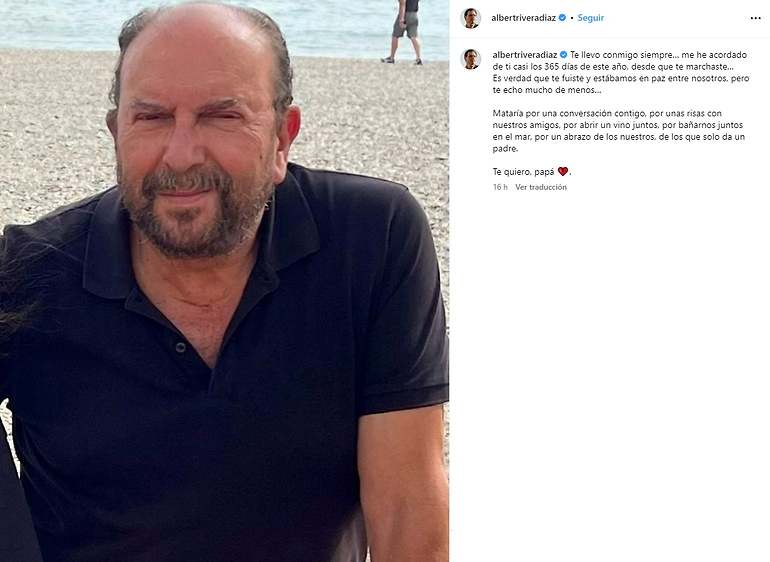This screenshot has width=770, height=562.
Task: Open the albertriveradiaz username in the caption
Action: (x=525, y=55)
